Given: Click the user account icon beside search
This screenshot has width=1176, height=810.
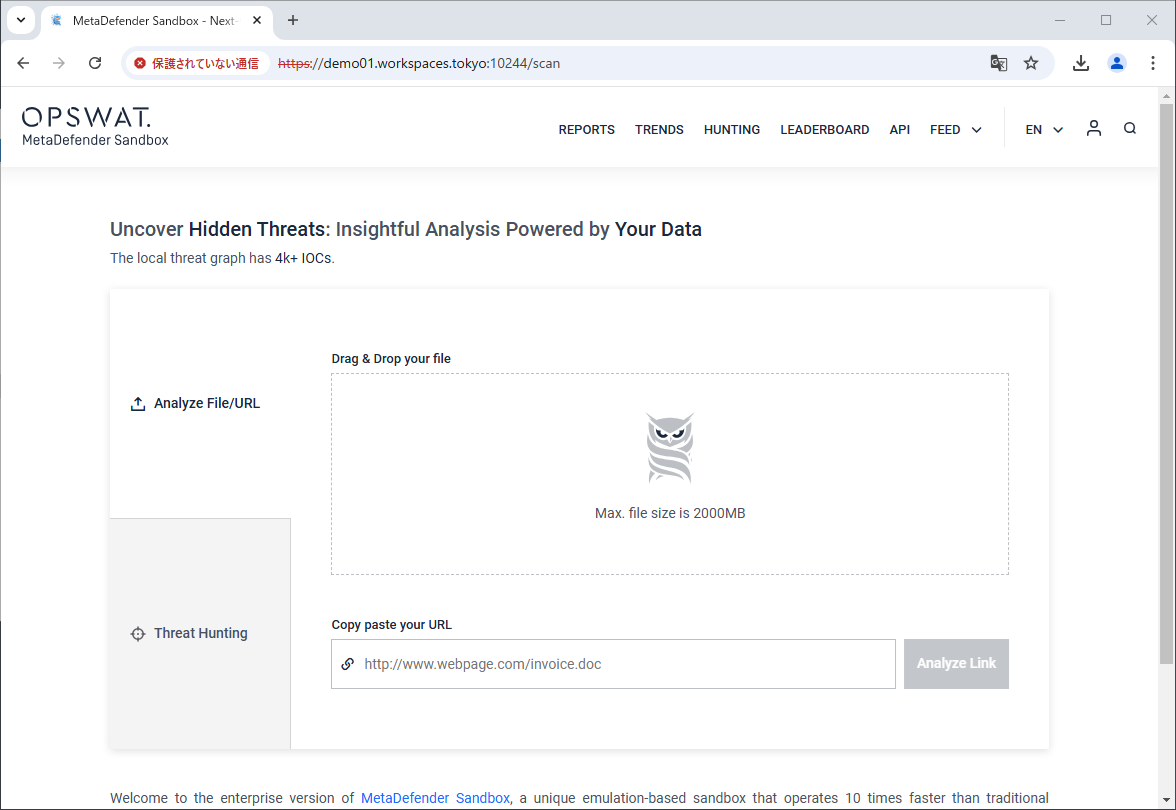Looking at the screenshot, I should [1093, 128].
